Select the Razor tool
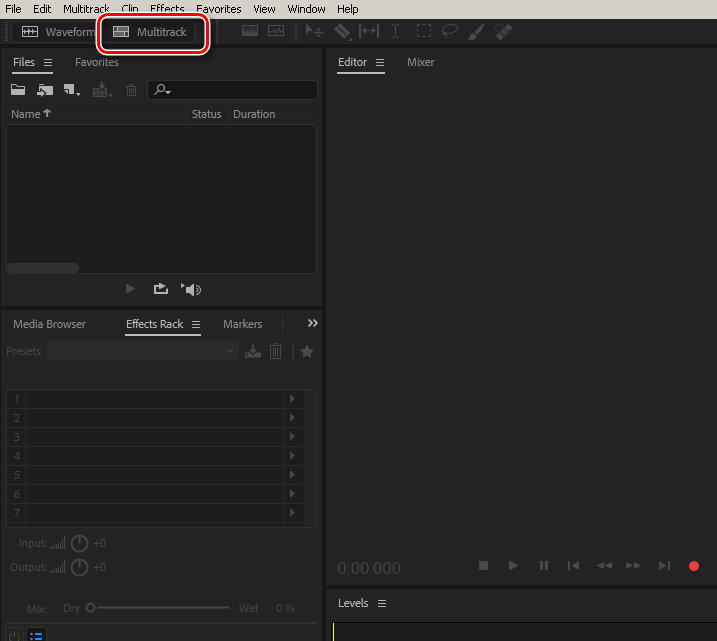 (342, 31)
